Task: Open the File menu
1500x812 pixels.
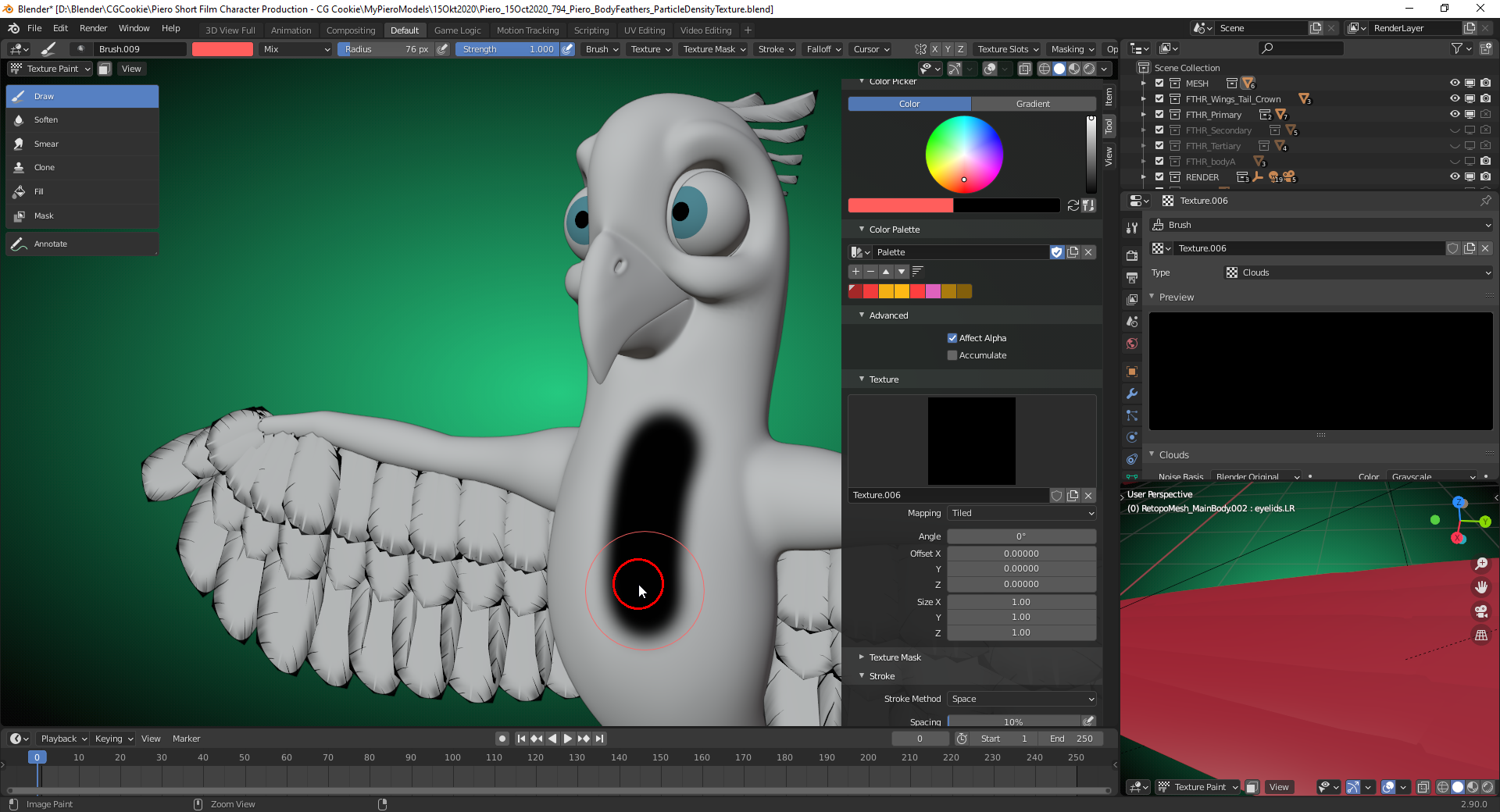Action: coord(34,28)
